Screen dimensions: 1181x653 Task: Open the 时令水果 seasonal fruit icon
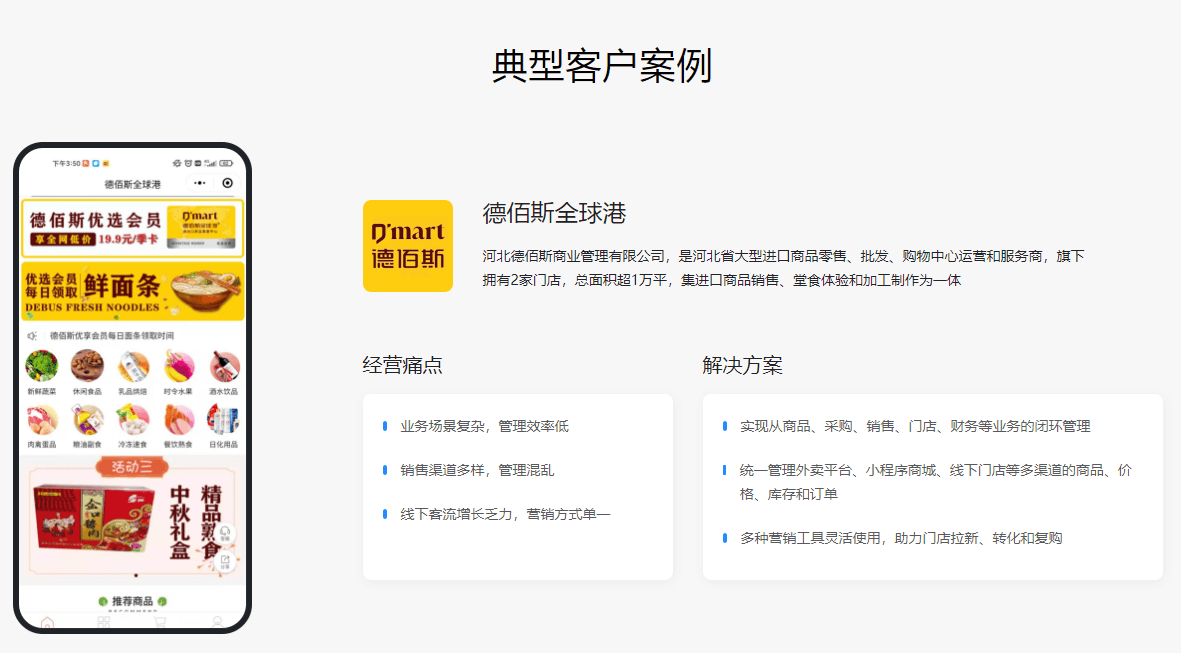(179, 367)
